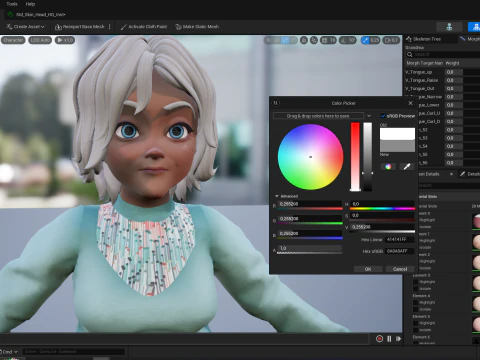The height and width of the screenshot is (360, 480).
Task: Click the R channel value field
Action: click(310, 204)
